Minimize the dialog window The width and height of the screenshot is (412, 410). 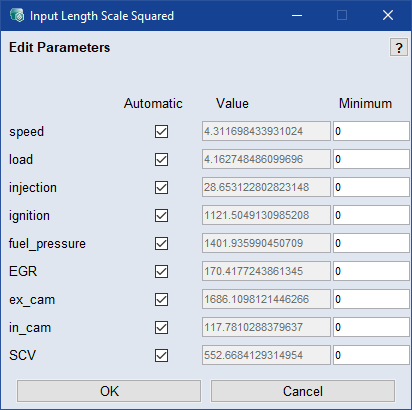coord(297,15)
